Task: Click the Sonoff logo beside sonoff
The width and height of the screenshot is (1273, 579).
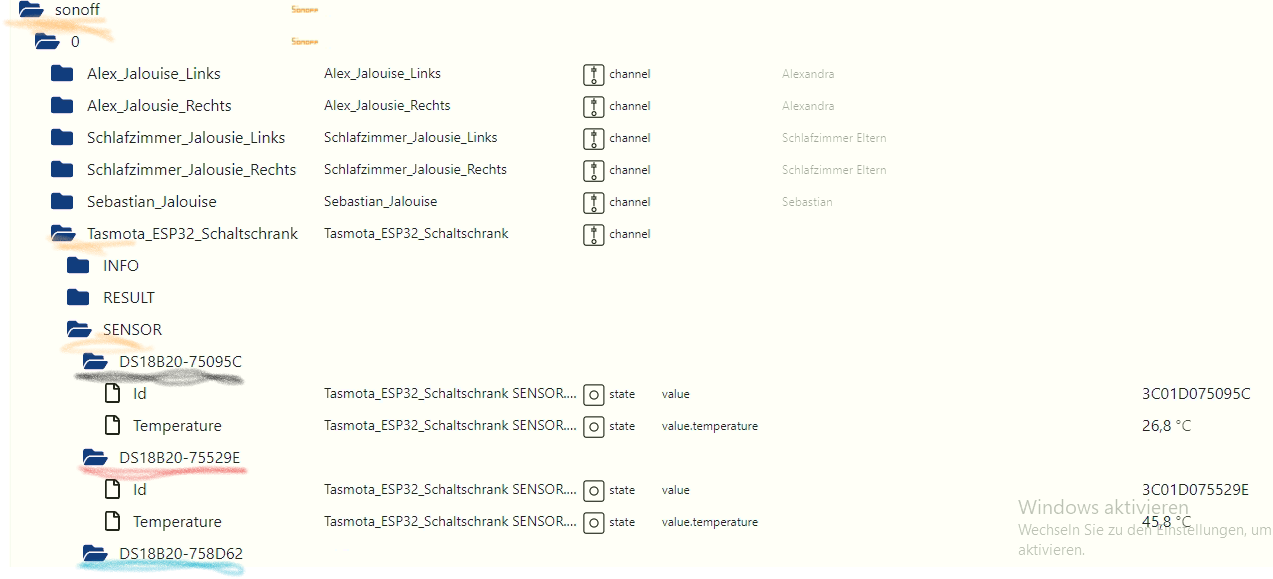Action: click(x=304, y=10)
